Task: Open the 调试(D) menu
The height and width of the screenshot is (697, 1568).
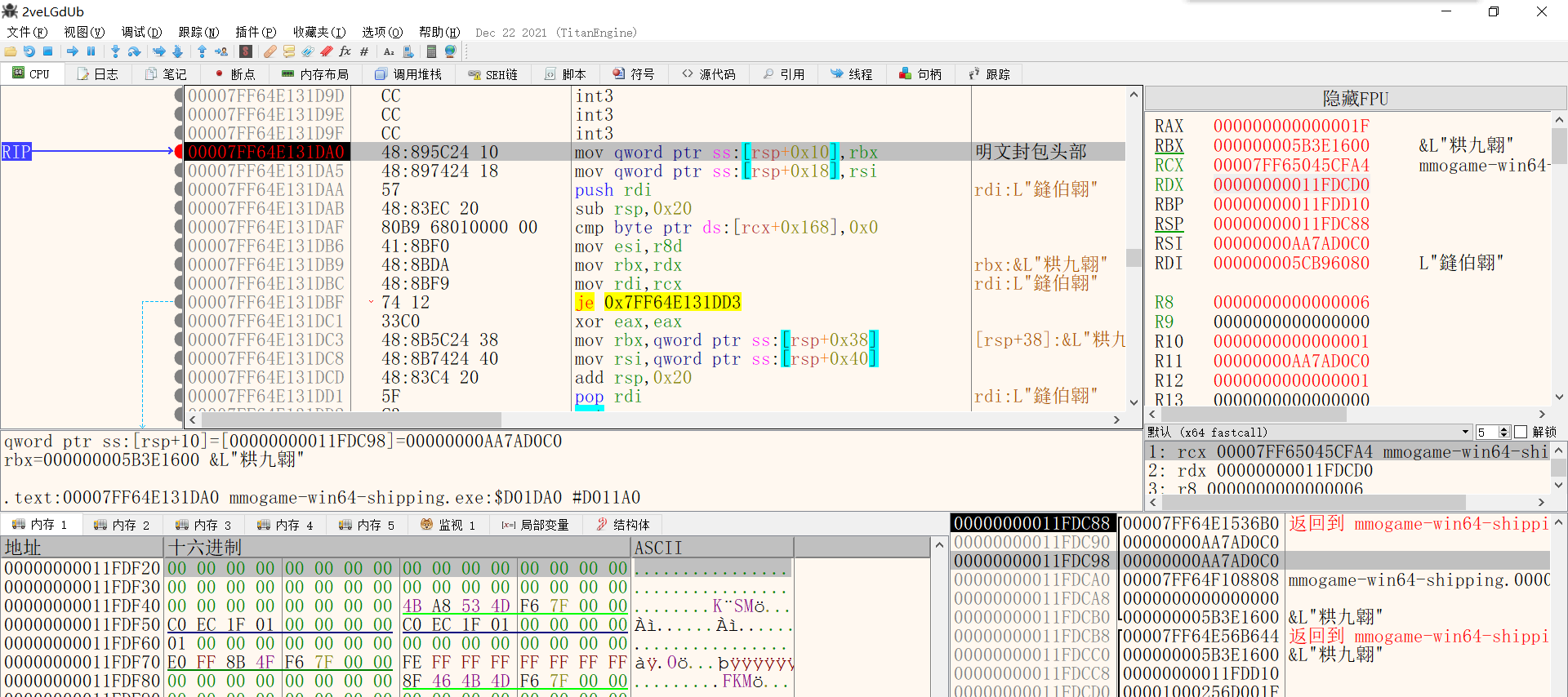Action: [141, 32]
